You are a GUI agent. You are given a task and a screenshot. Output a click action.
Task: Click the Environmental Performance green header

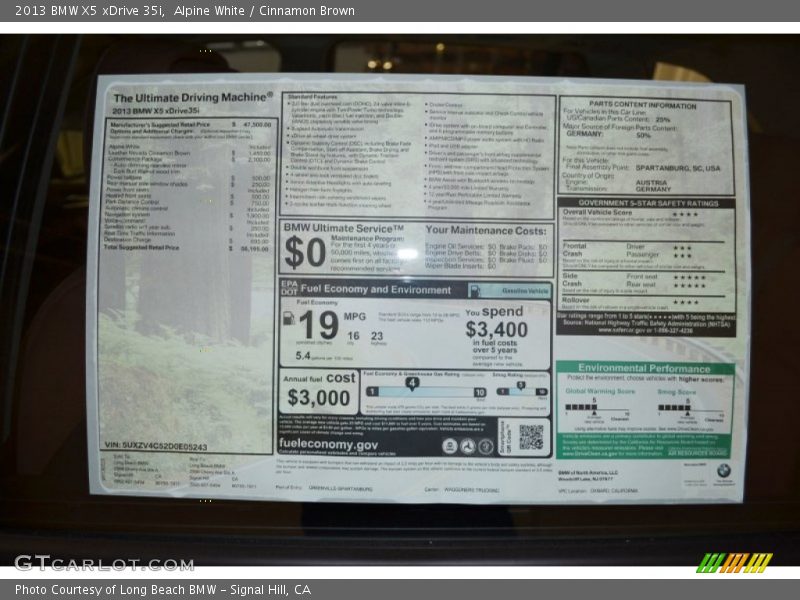point(643,368)
